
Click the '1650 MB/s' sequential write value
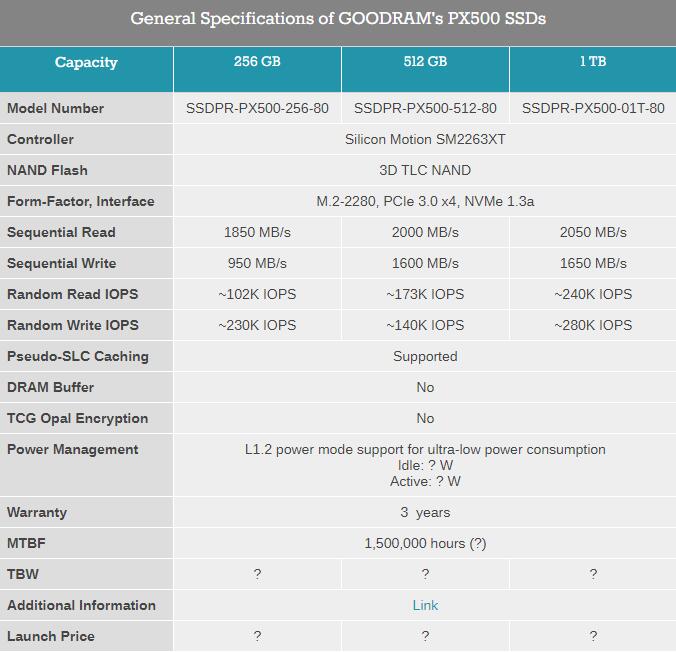(x=593, y=263)
